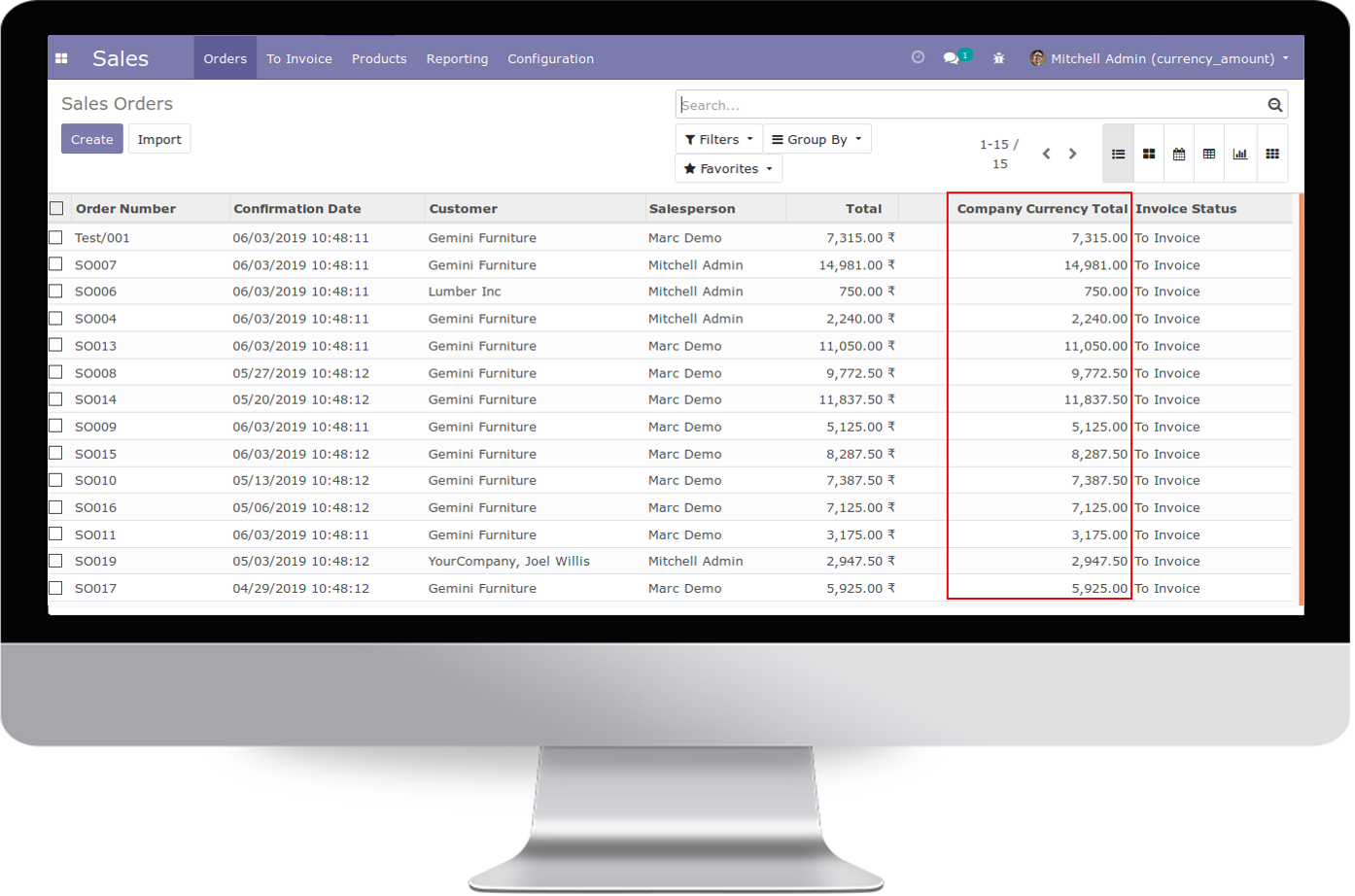The width and height of the screenshot is (1355, 896).
Task: Go to next page arrow
Action: [x=1072, y=154]
